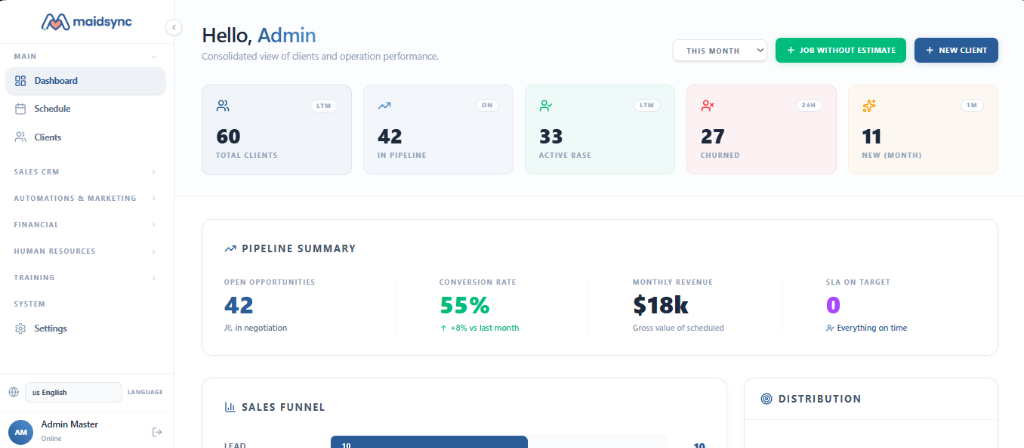Select the In Pipeline card
The width and height of the screenshot is (1024, 448).
coord(438,130)
